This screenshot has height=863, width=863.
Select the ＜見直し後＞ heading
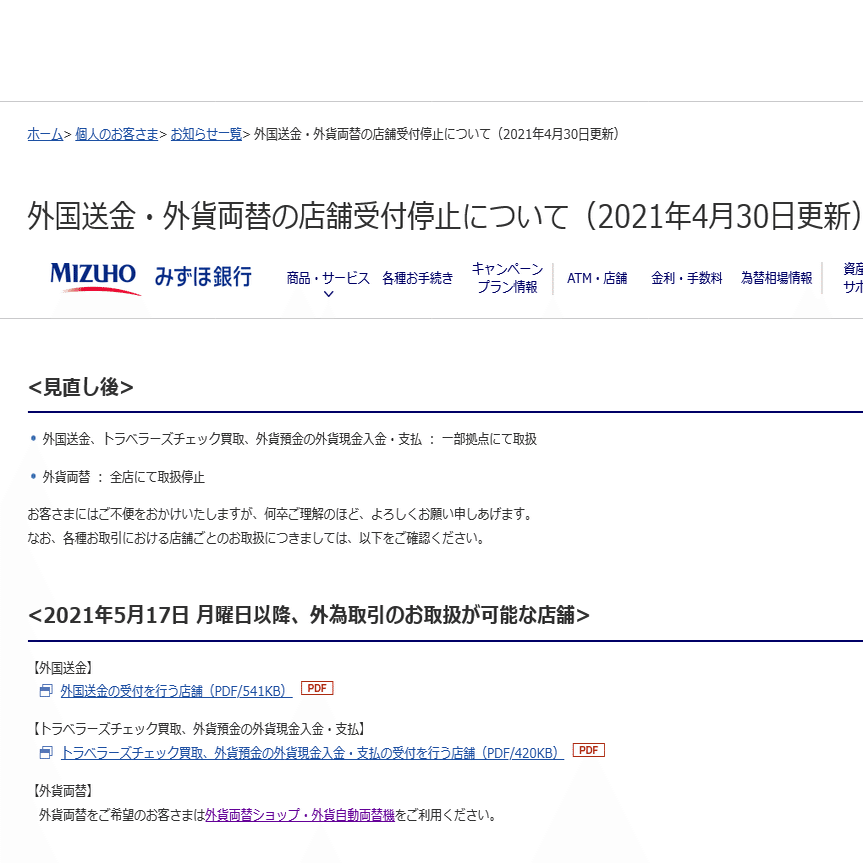click(81, 387)
